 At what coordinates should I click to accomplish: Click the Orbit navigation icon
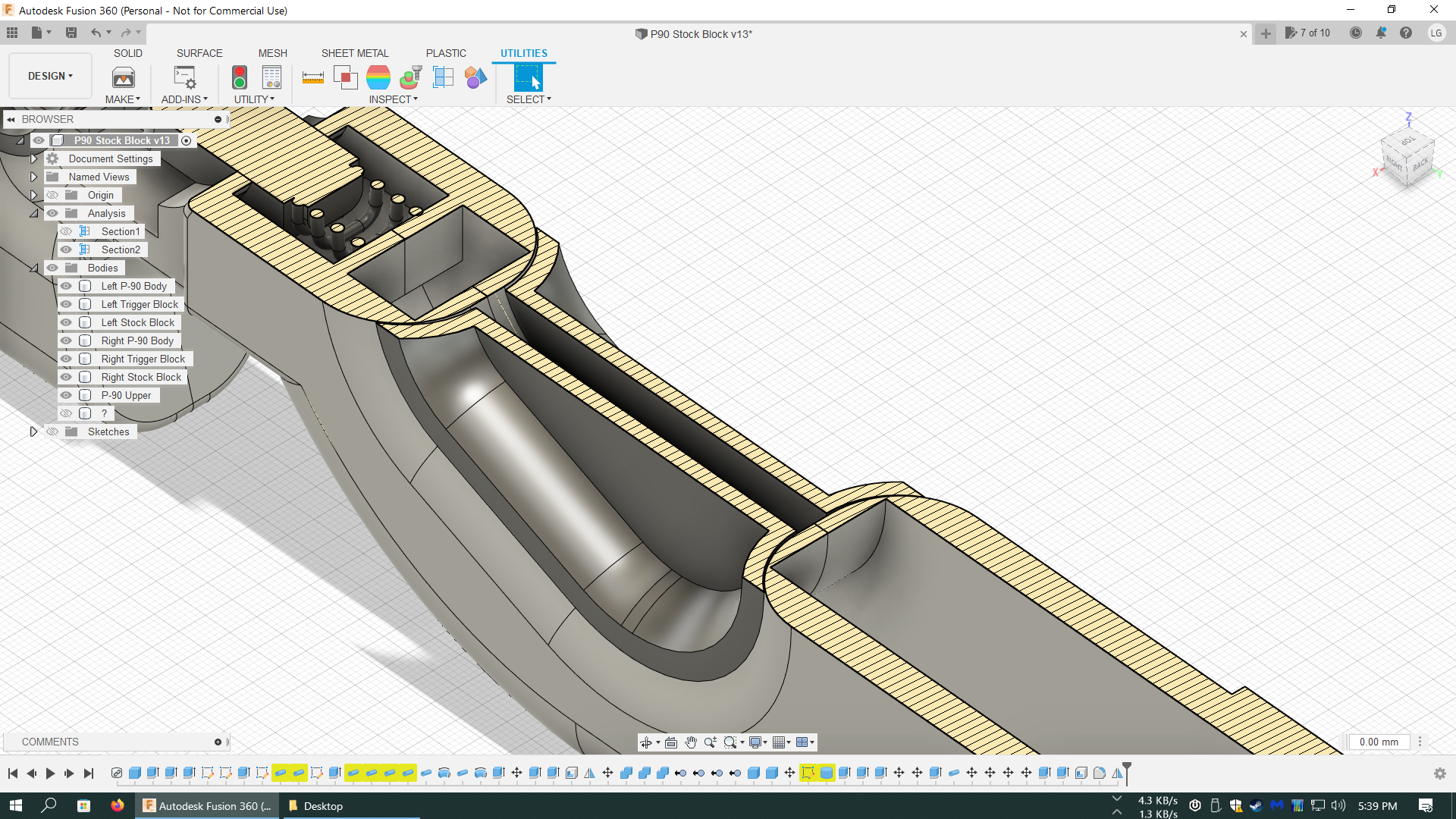click(646, 742)
